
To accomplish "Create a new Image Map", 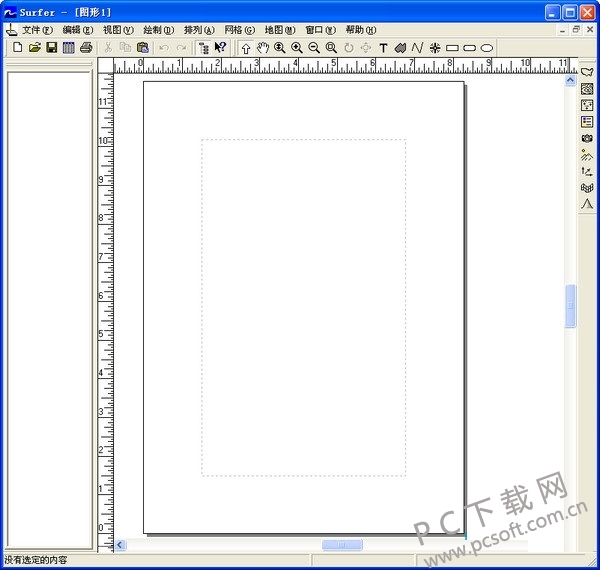I will [587, 138].
